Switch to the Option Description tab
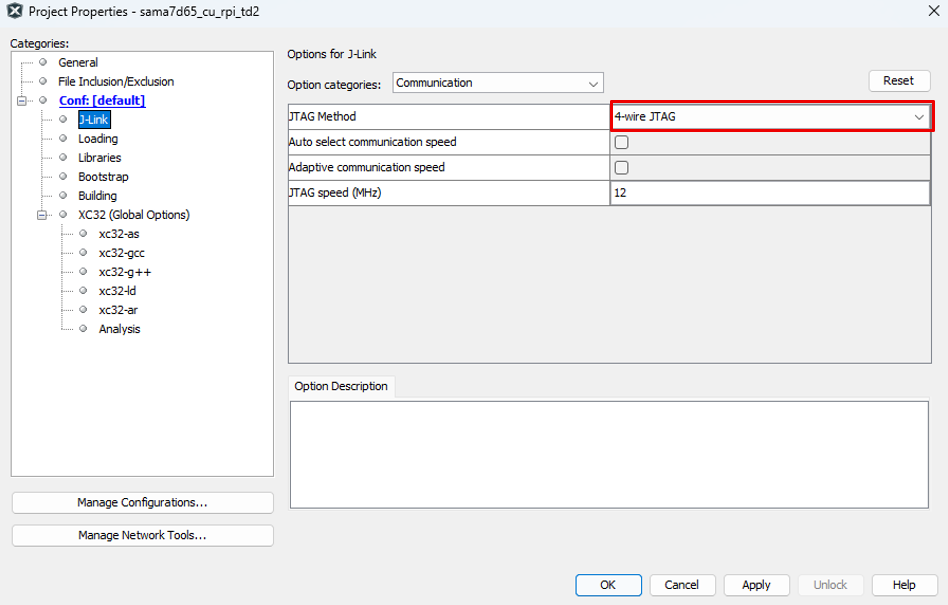The image size is (948, 605). pos(341,387)
